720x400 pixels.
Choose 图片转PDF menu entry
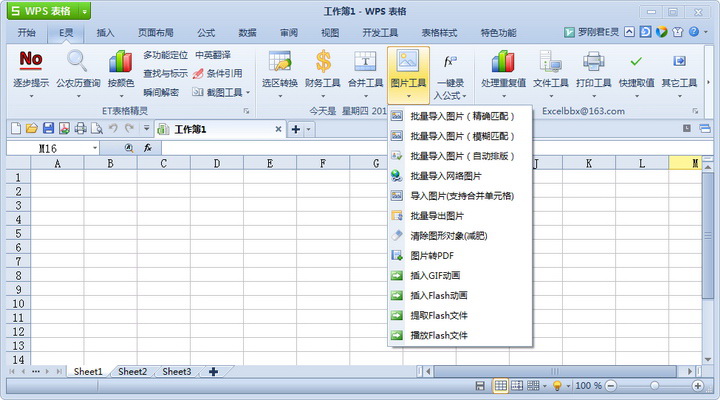tap(460, 256)
